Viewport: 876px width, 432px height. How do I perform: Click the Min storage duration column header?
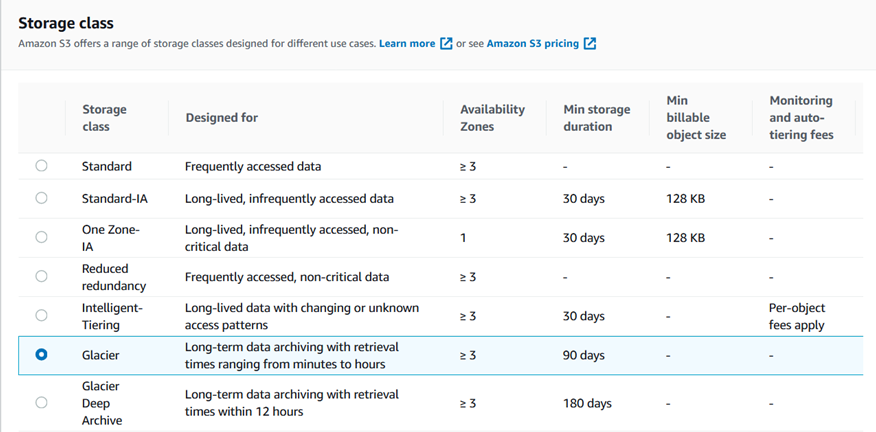(x=594, y=118)
